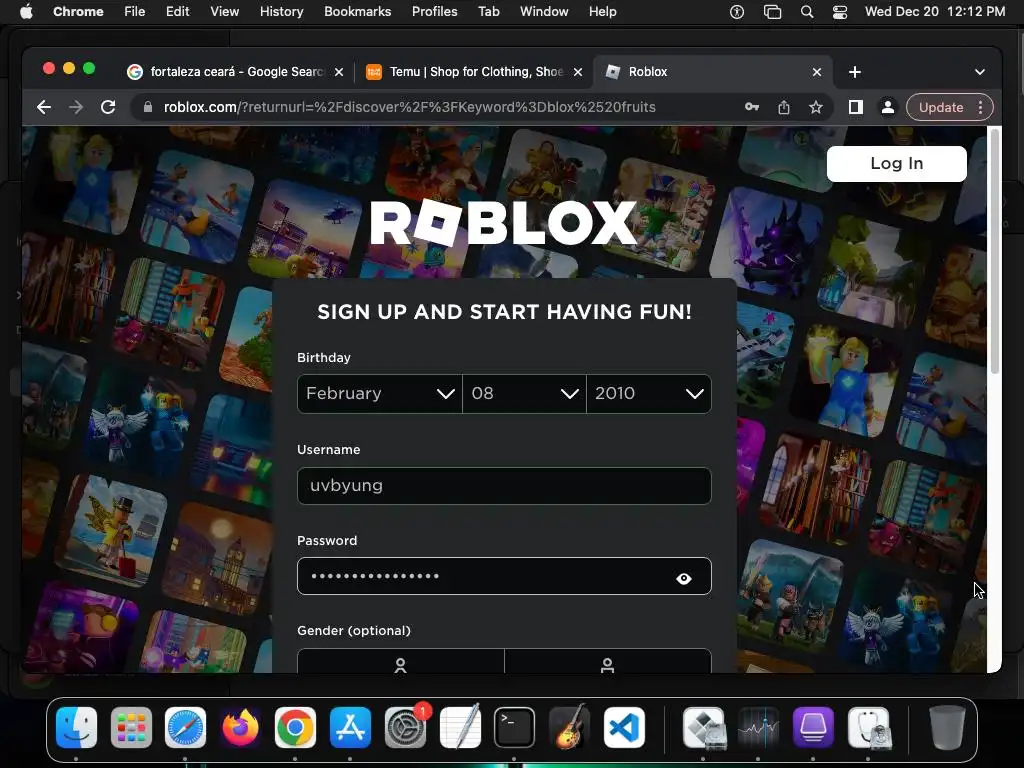Open TextEdit from the Dock
Viewport: 1024px width, 768px height.
[460, 726]
